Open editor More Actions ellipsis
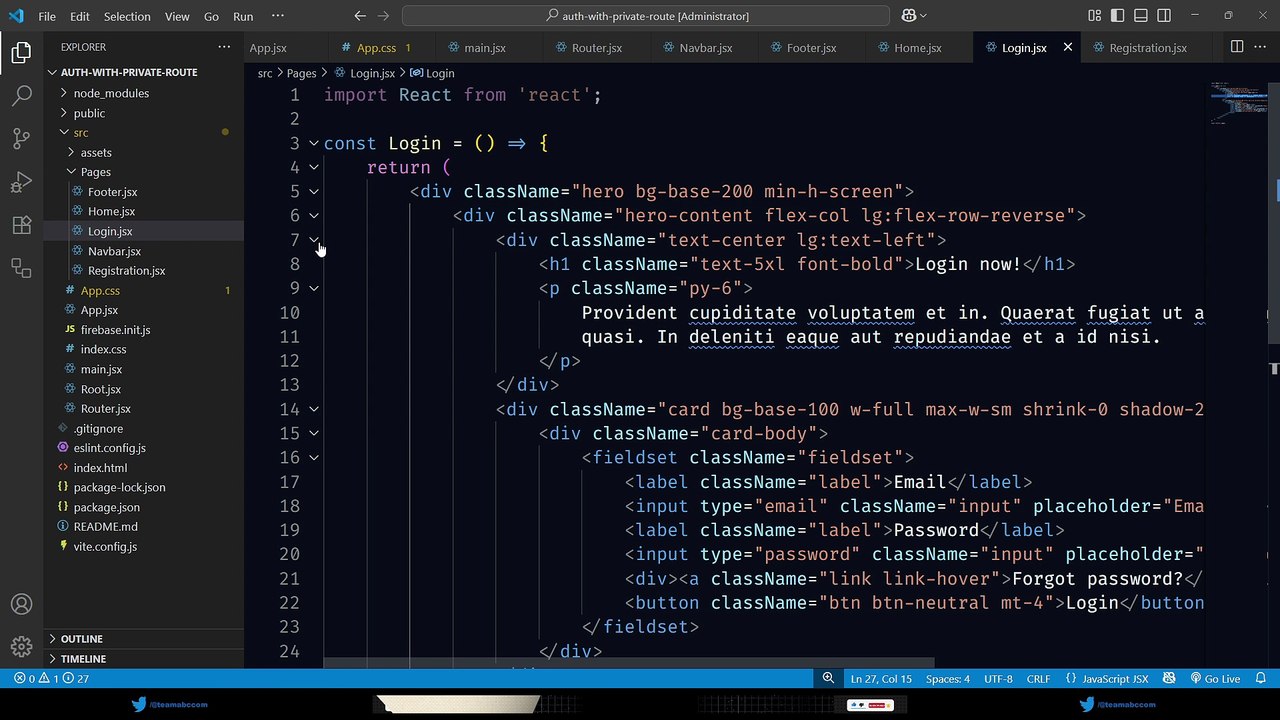 pyautogui.click(x=1261, y=47)
